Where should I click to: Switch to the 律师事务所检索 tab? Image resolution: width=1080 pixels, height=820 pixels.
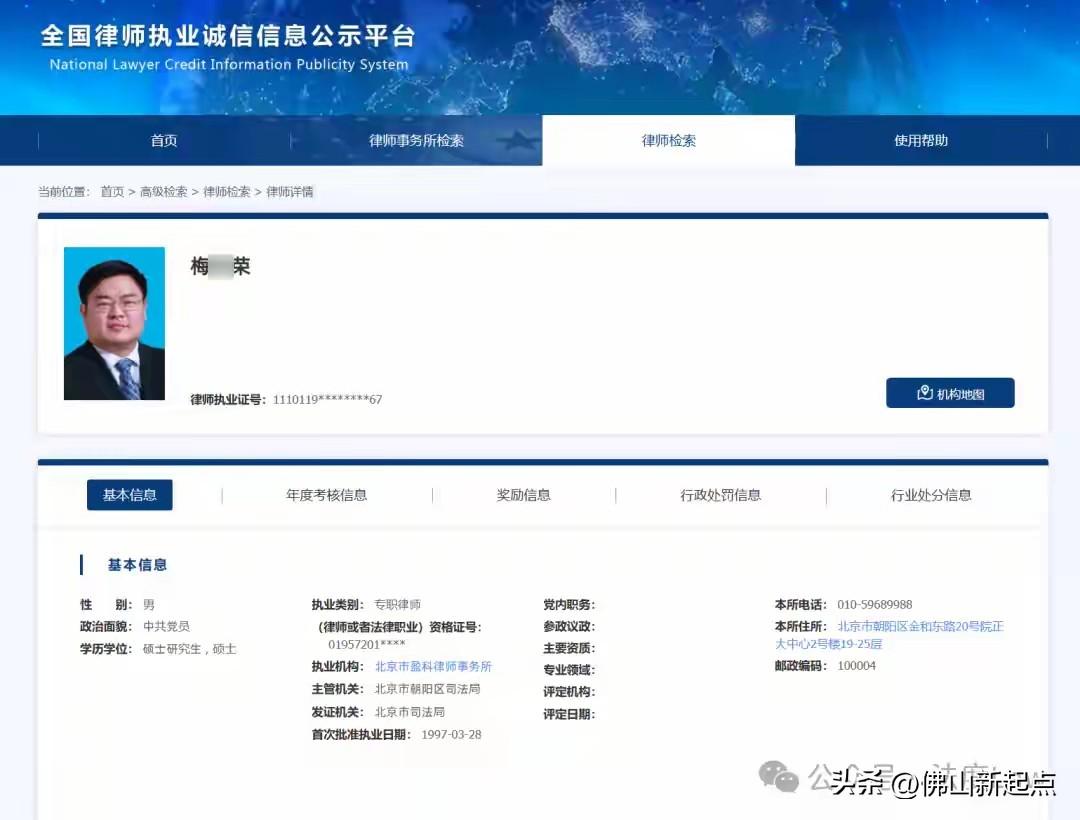coord(417,140)
